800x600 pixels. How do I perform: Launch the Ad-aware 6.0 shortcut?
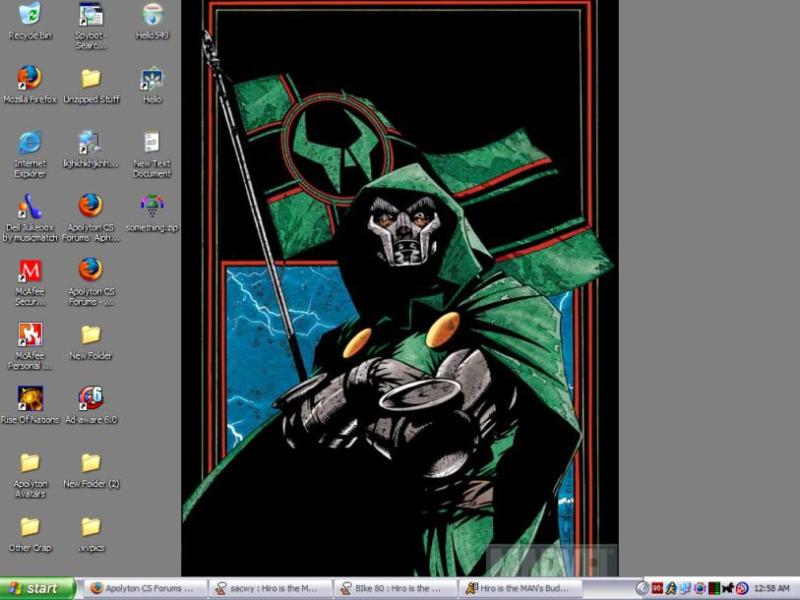click(x=91, y=398)
